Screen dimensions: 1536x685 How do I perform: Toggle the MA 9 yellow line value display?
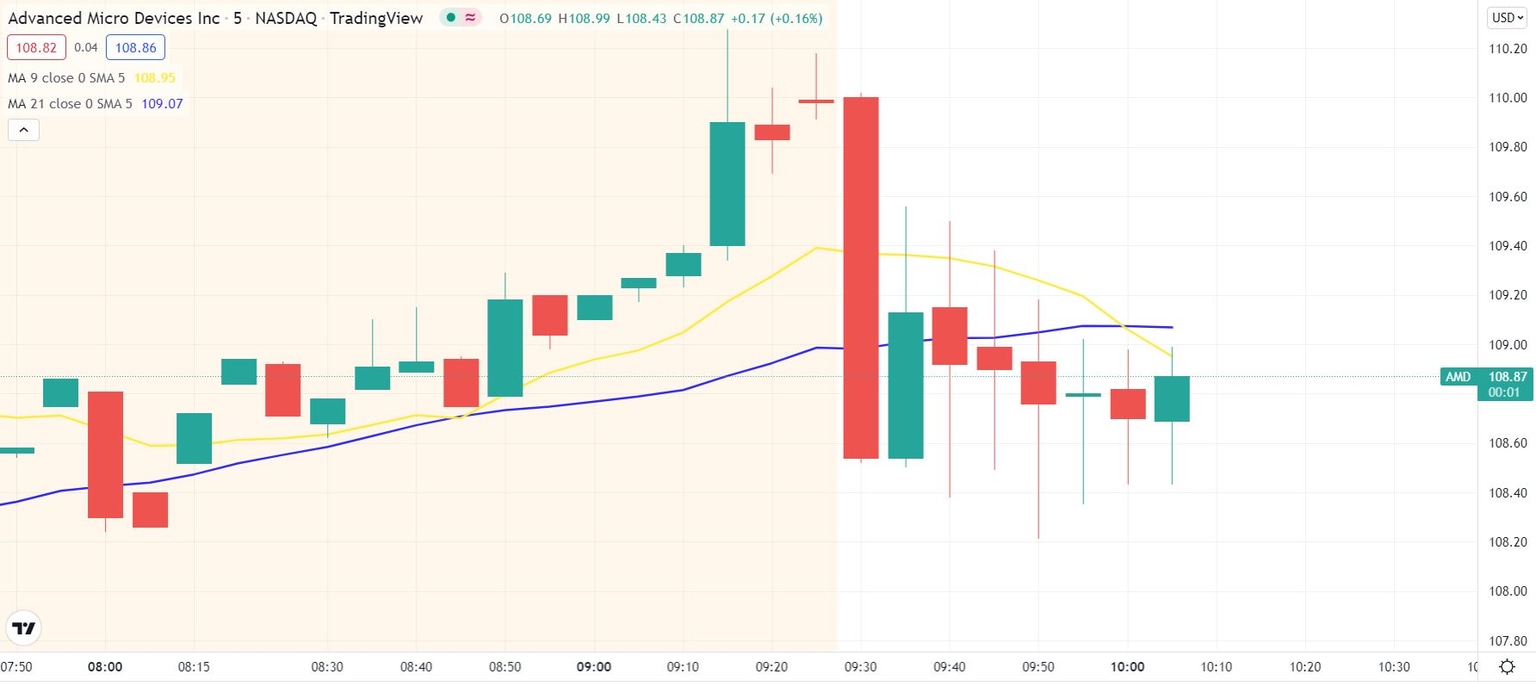click(x=155, y=77)
